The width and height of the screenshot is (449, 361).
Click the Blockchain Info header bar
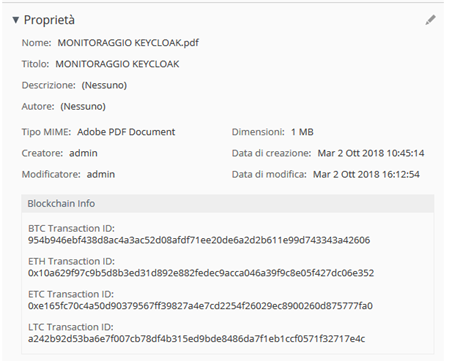tap(228, 204)
